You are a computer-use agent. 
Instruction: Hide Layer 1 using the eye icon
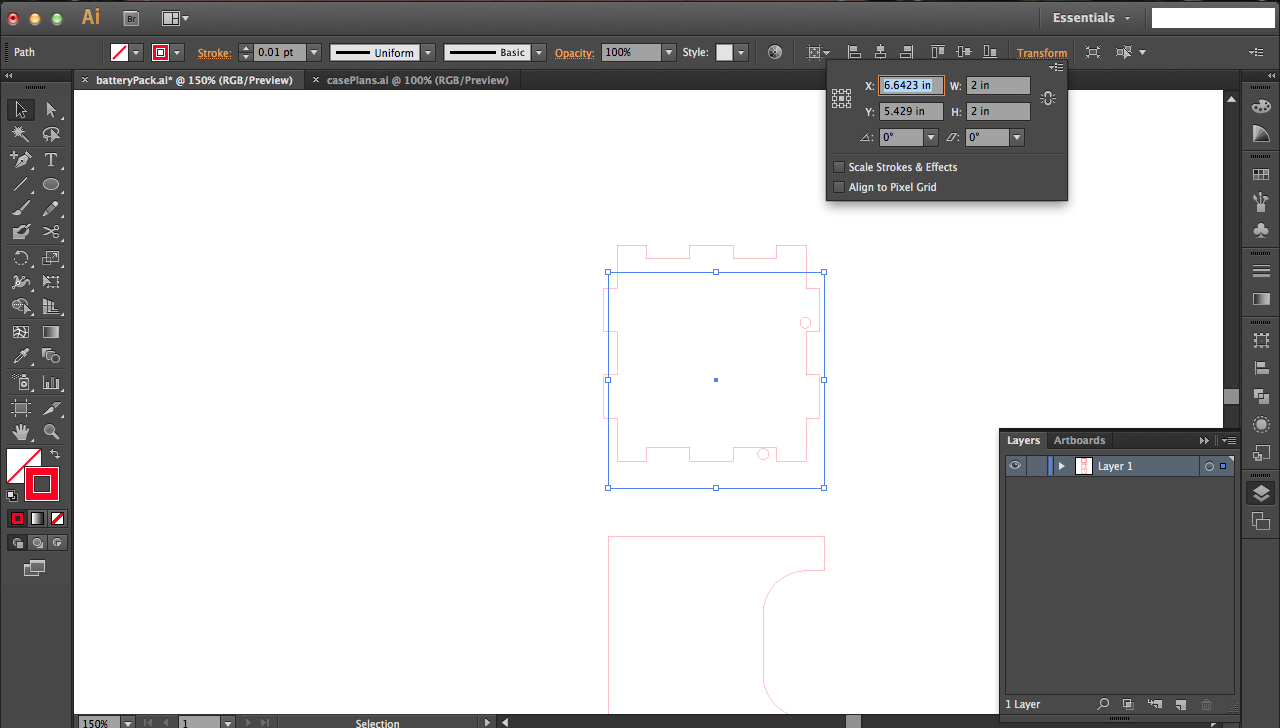coord(1015,466)
